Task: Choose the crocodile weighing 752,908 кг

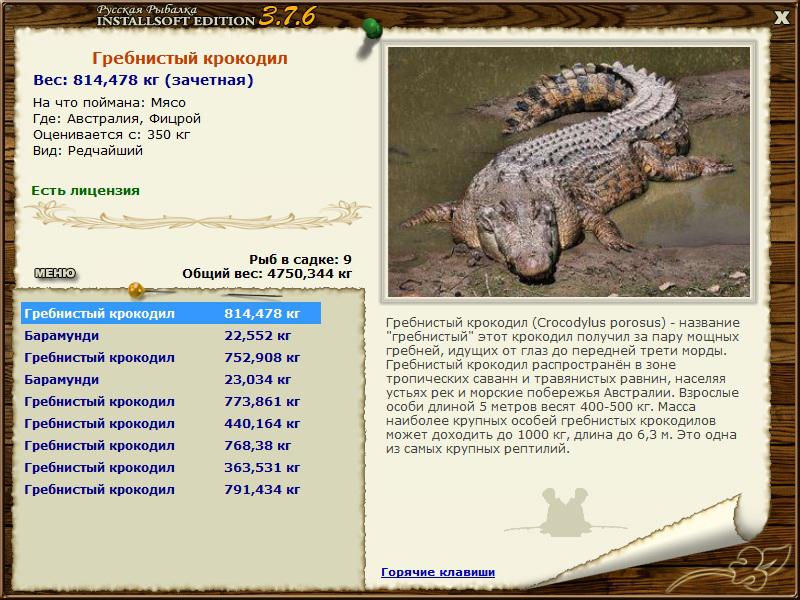Action: 171,358
